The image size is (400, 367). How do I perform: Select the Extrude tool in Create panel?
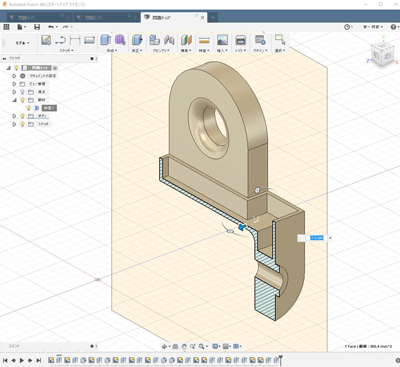[x=105, y=40]
